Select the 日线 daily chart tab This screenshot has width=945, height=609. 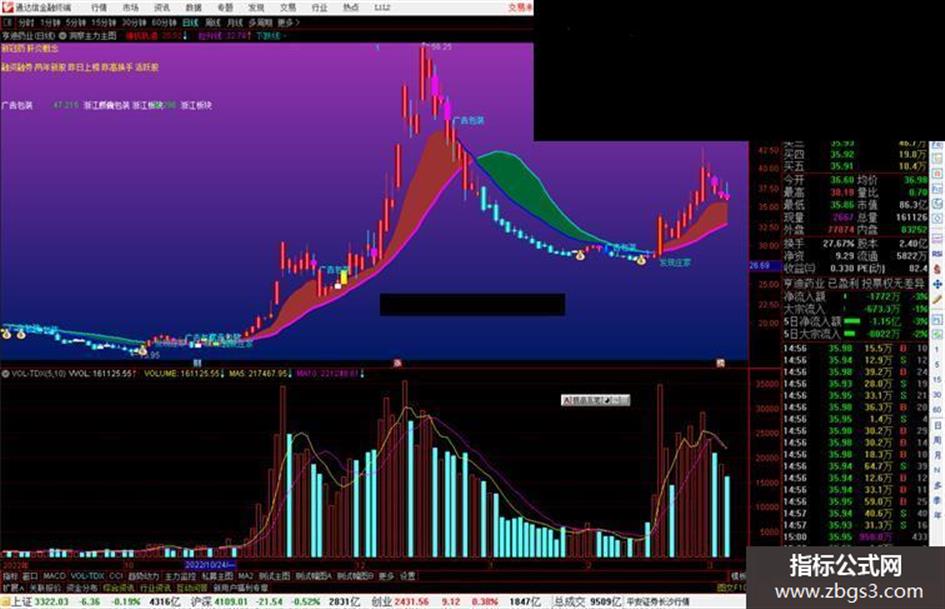coord(190,22)
